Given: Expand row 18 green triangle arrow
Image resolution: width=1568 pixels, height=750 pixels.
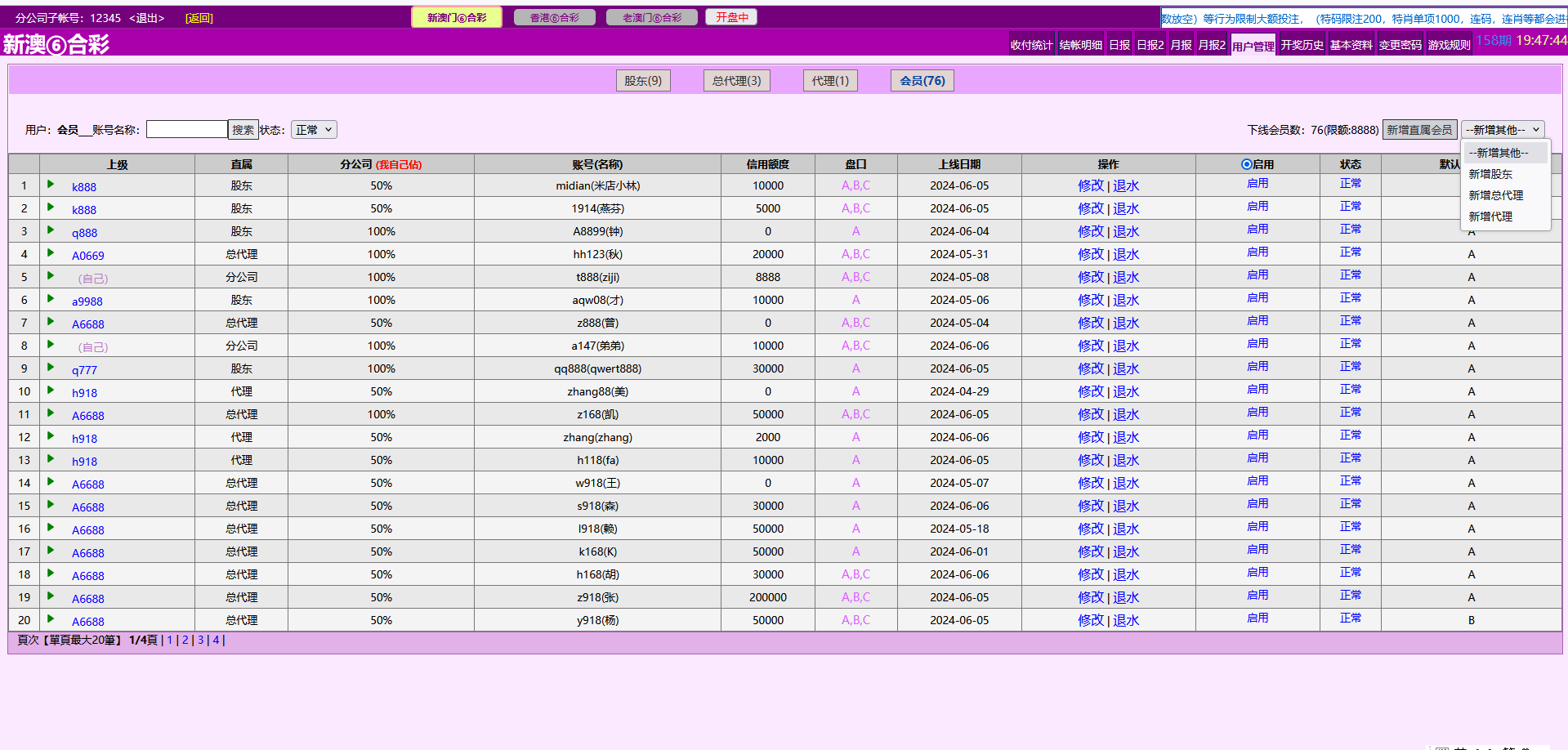Looking at the screenshot, I should point(51,574).
